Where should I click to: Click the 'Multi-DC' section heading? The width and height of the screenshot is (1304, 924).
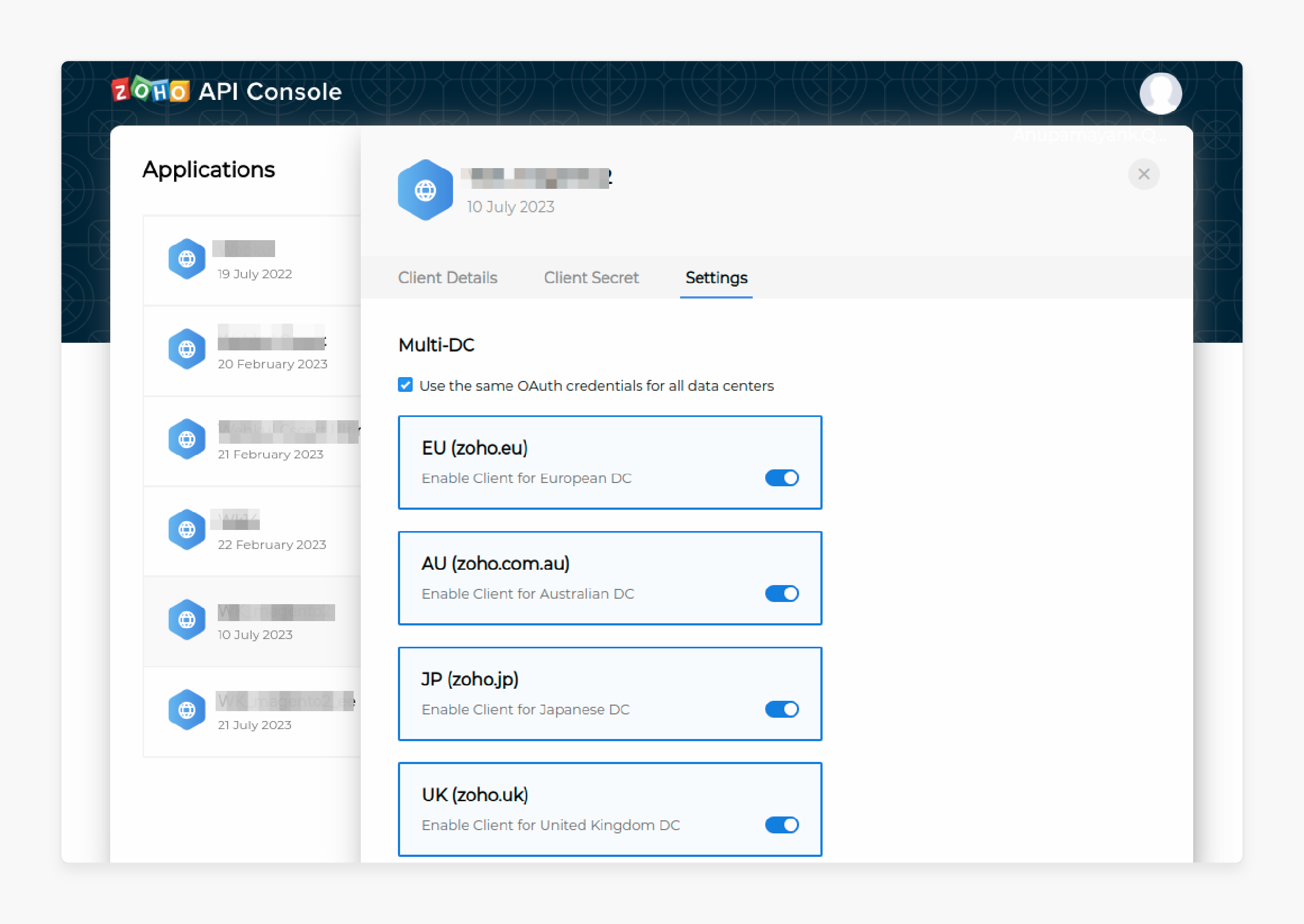click(436, 345)
